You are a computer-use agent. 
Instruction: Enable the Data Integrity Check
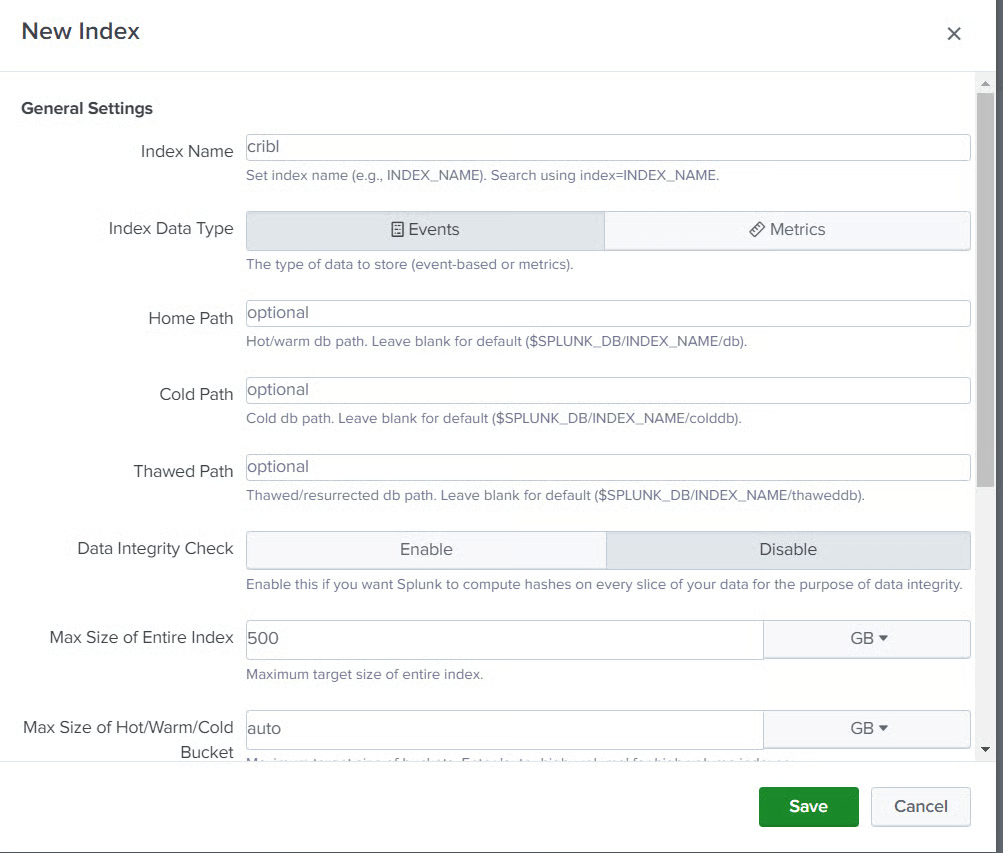(x=426, y=549)
